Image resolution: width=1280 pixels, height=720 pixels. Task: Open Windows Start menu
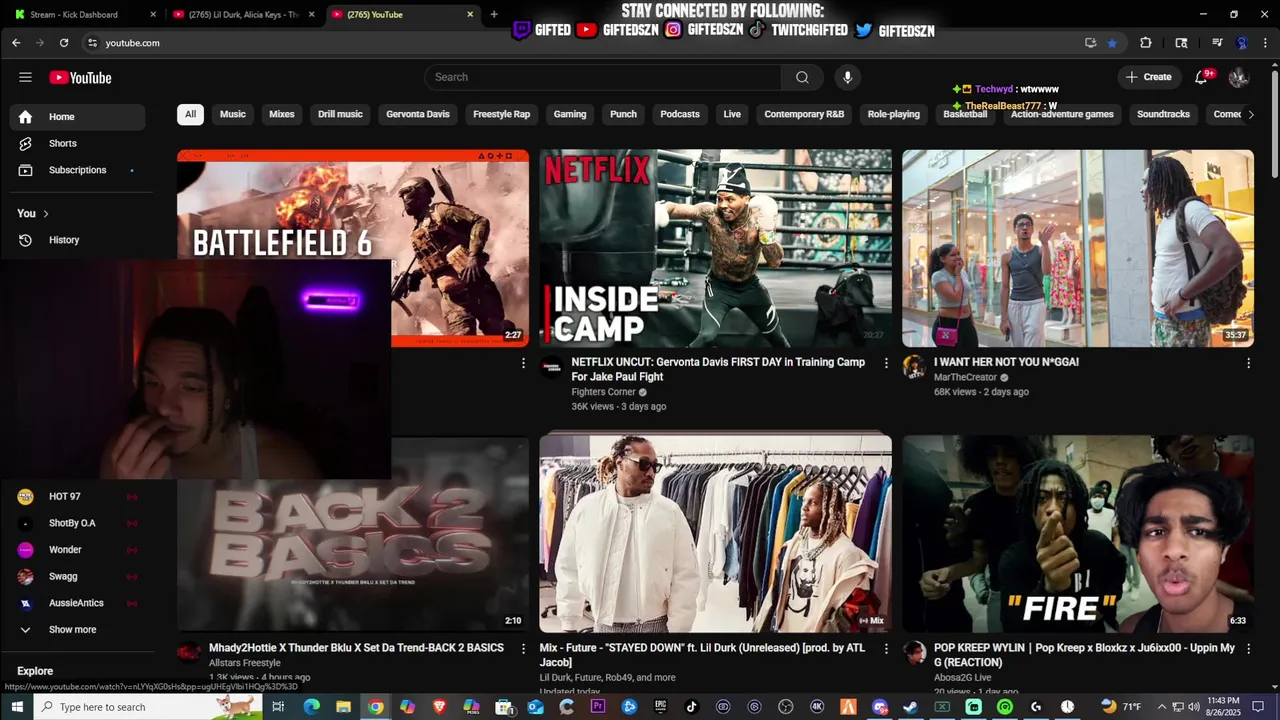point(16,707)
